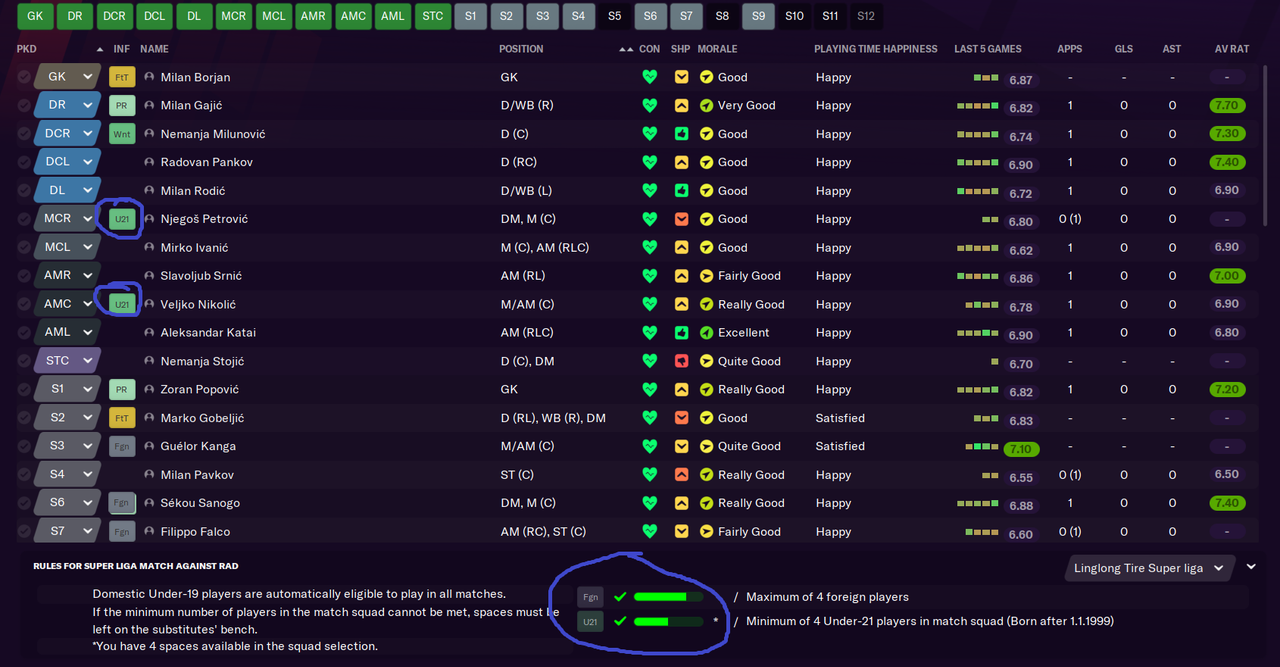Click the condition heart for Milan Rodić
This screenshot has height=667, width=1280.
(x=650, y=190)
